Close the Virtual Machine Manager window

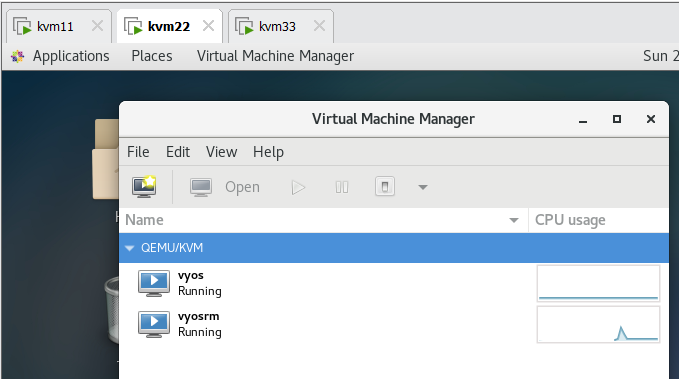point(650,119)
